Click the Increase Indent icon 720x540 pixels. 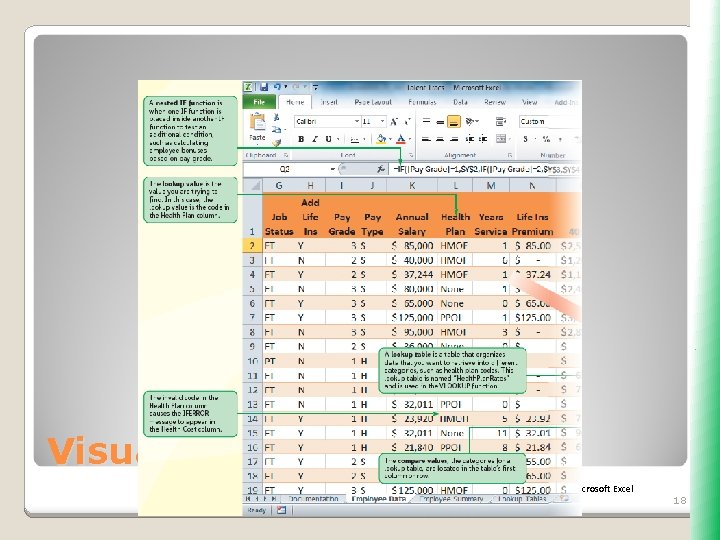click(x=483, y=139)
